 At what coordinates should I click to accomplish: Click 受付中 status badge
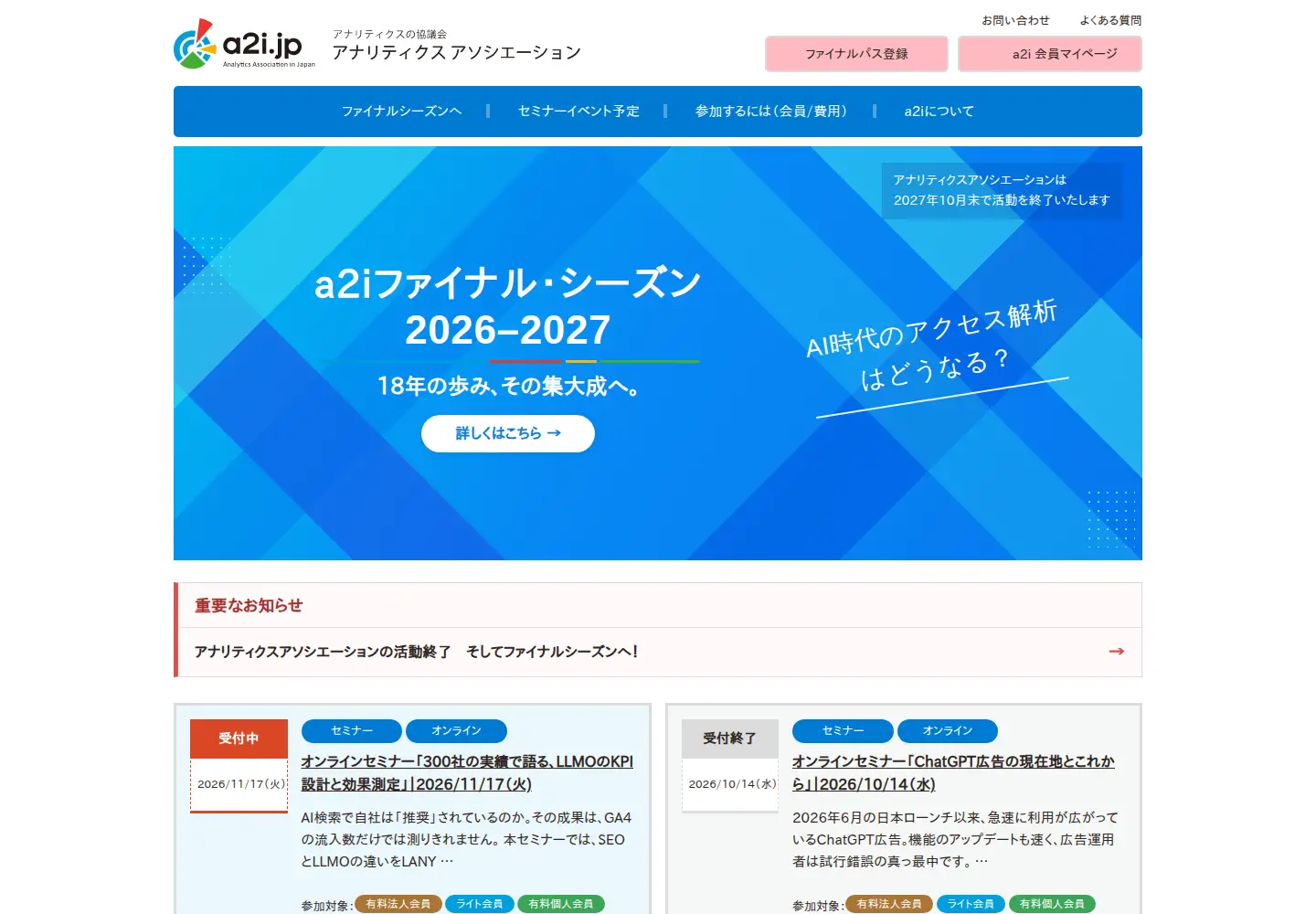[239, 739]
